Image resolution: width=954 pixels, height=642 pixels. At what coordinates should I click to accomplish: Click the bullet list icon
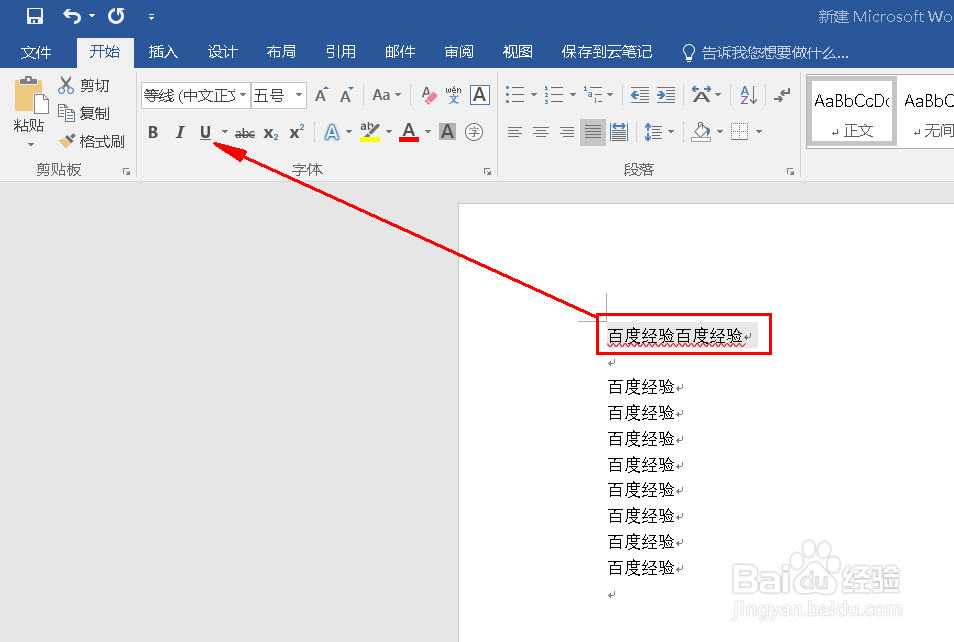(x=515, y=95)
